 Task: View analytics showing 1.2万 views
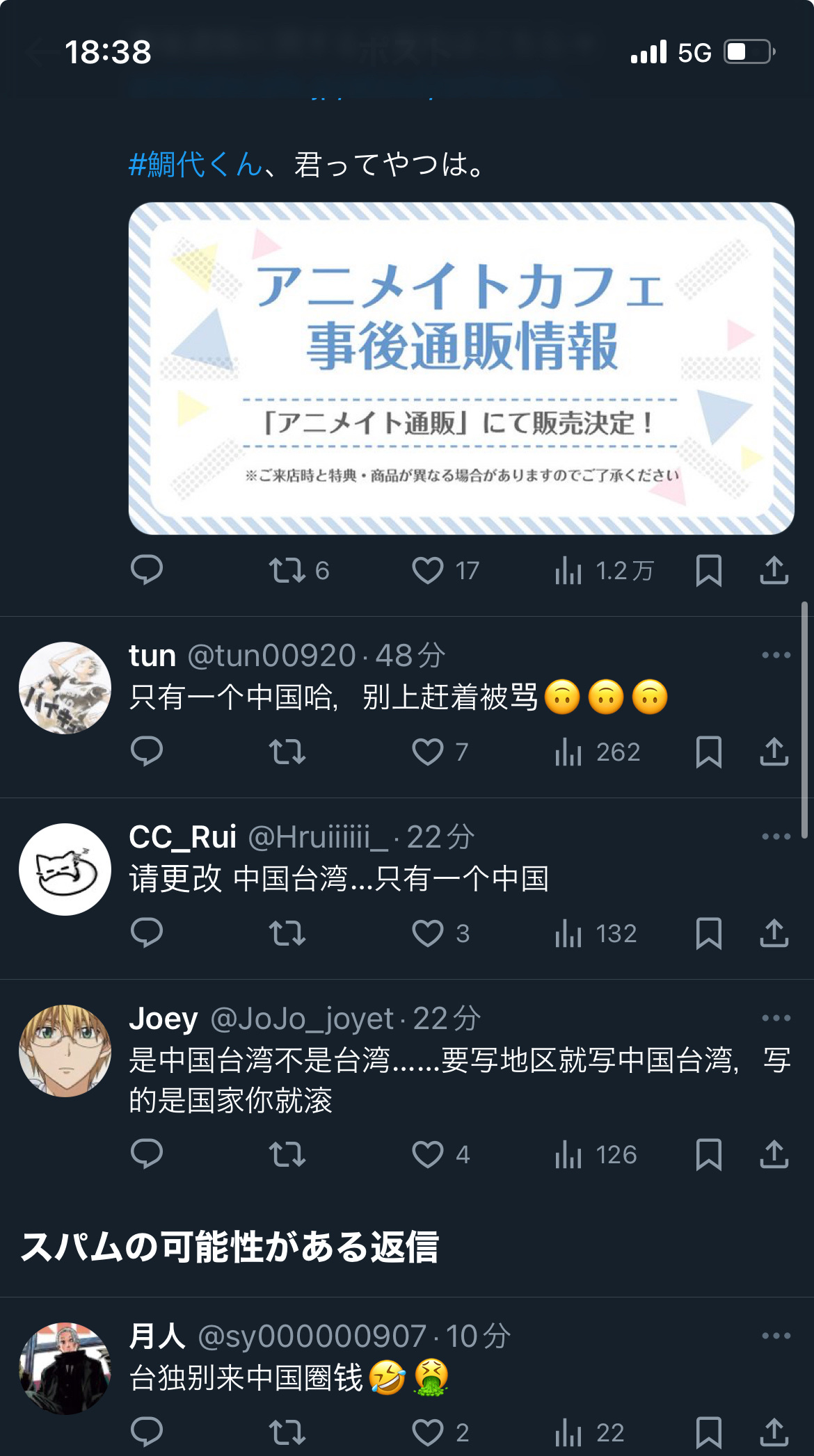tap(604, 571)
